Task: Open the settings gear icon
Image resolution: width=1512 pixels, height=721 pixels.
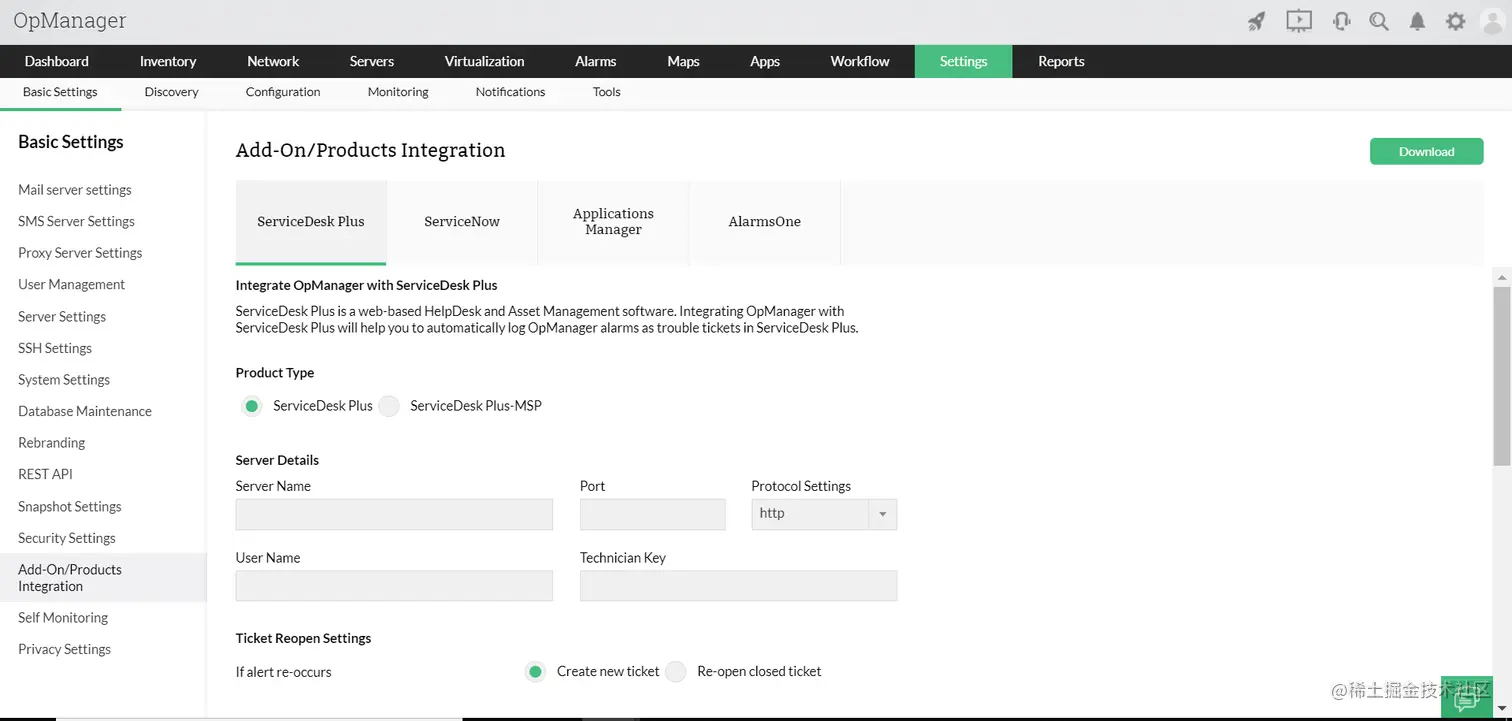Action: [1455, 20]
